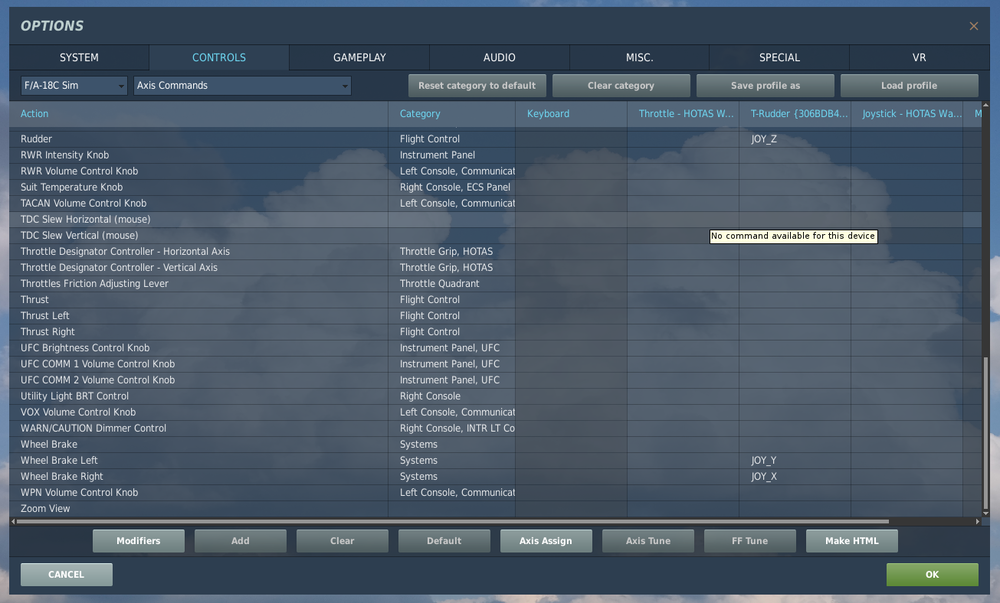Click the horizontal scrollbar right arrow

pos(978,521)
